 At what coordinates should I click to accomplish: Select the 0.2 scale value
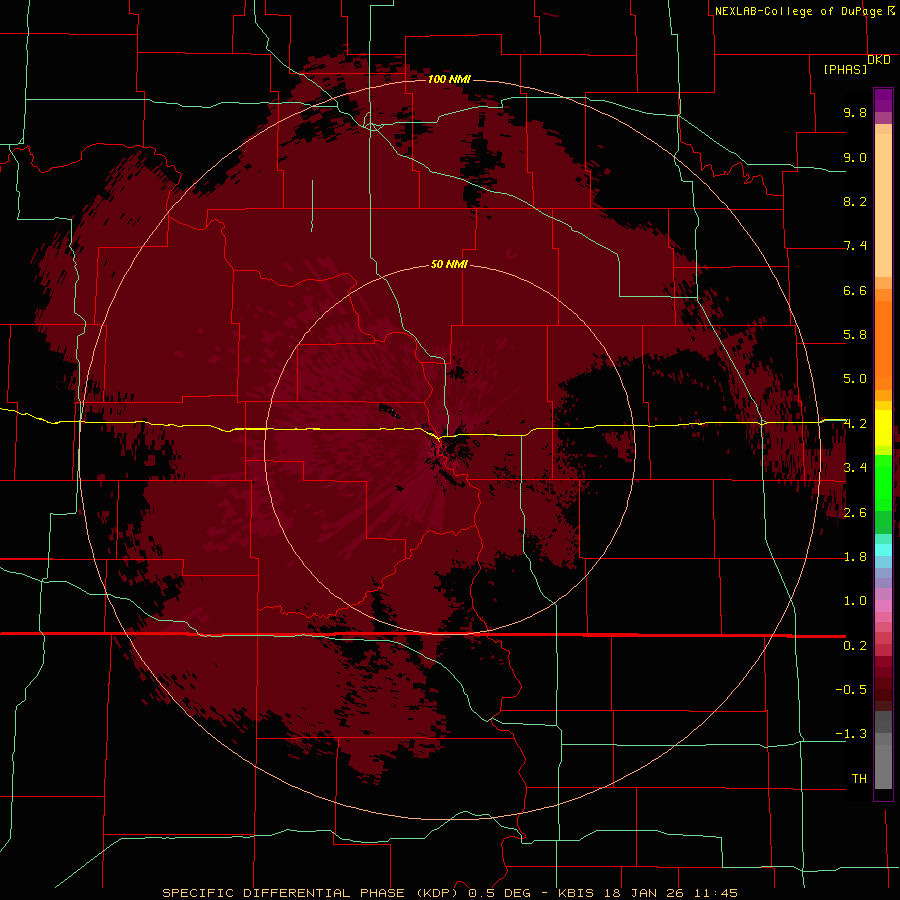[855, 646]
